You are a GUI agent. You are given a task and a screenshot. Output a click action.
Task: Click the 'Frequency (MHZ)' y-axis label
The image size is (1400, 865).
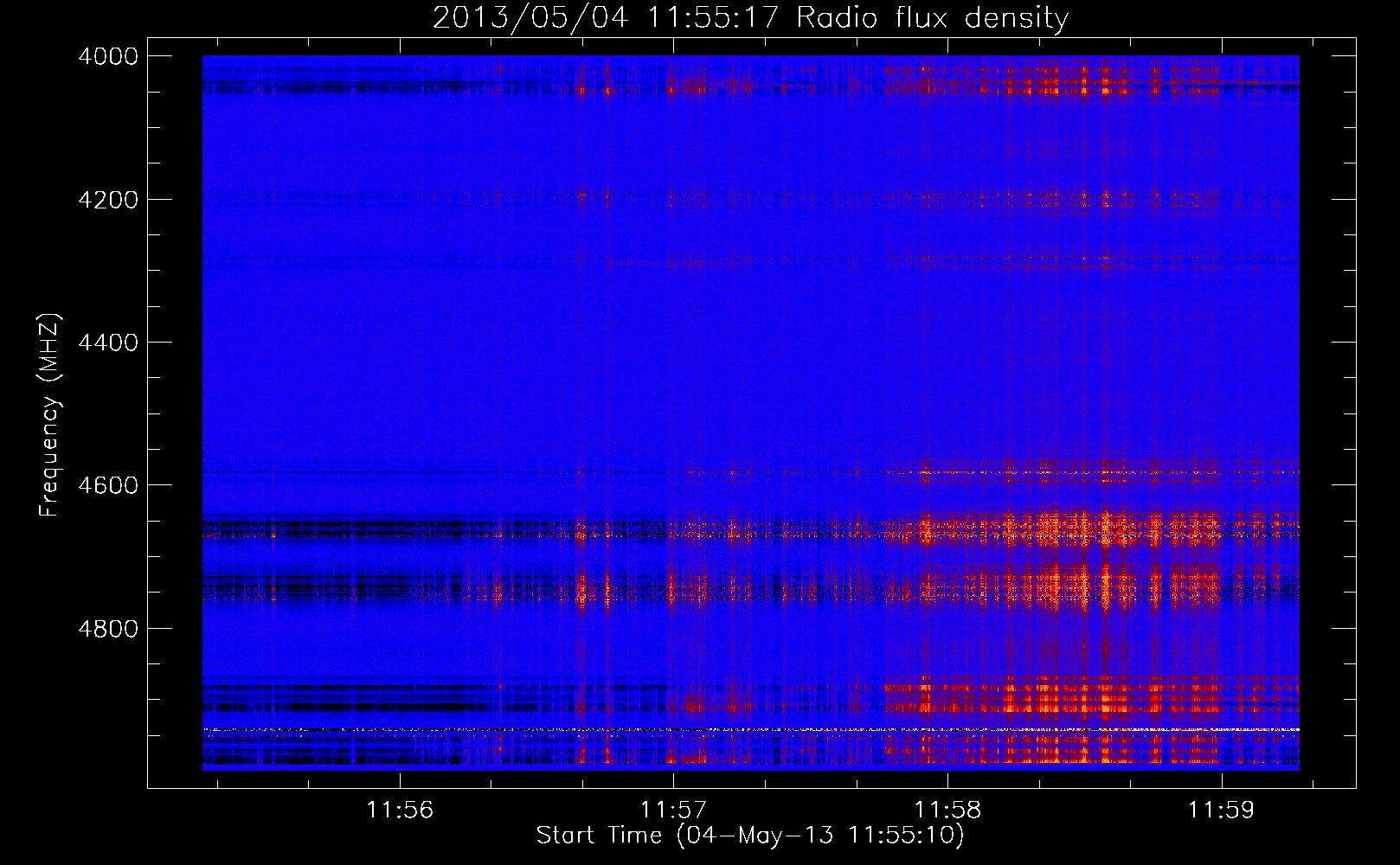click(49, 415)
